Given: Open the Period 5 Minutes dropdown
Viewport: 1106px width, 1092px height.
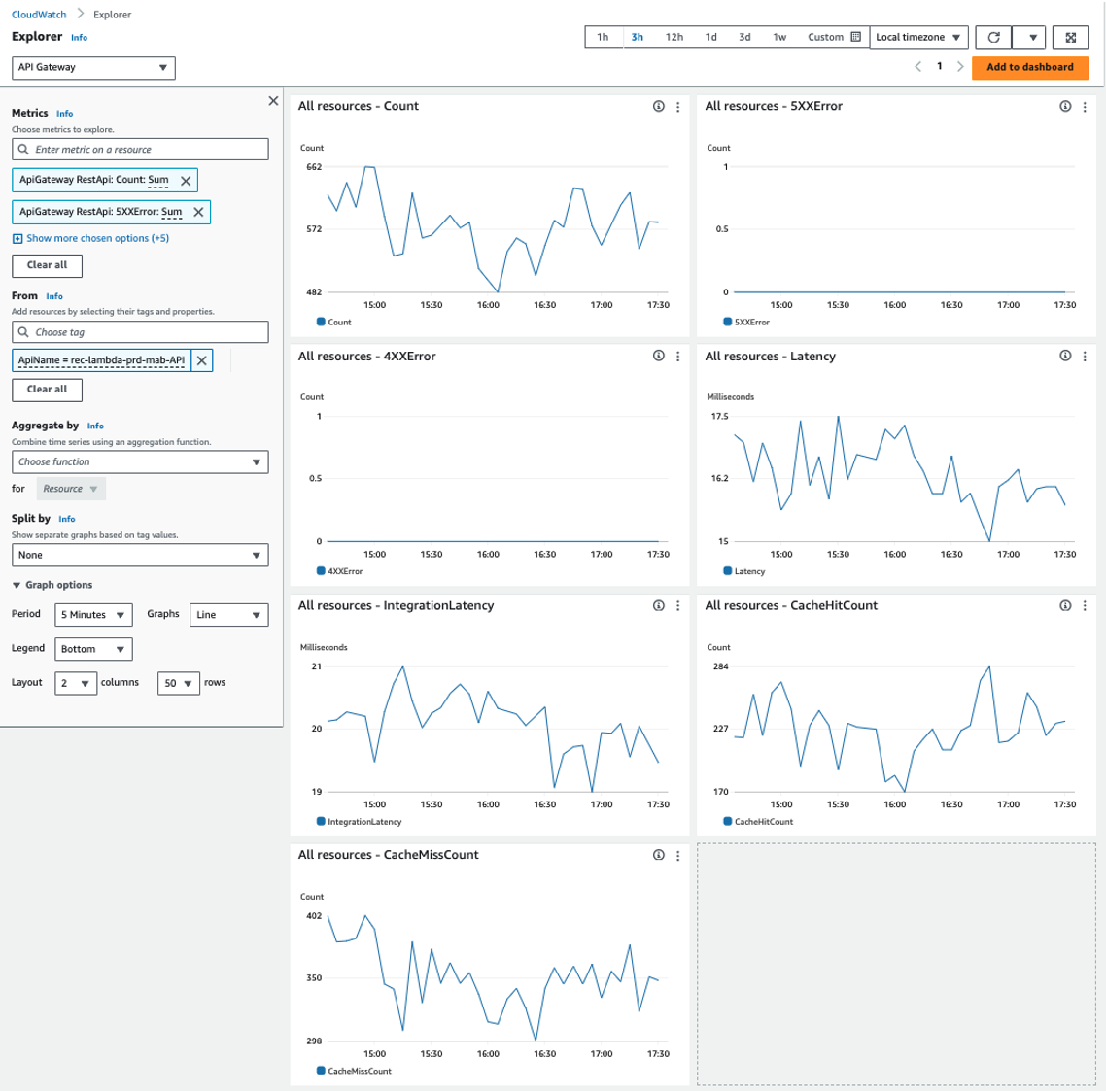Looking at the screenshot, I should click(x=94, y=615).
